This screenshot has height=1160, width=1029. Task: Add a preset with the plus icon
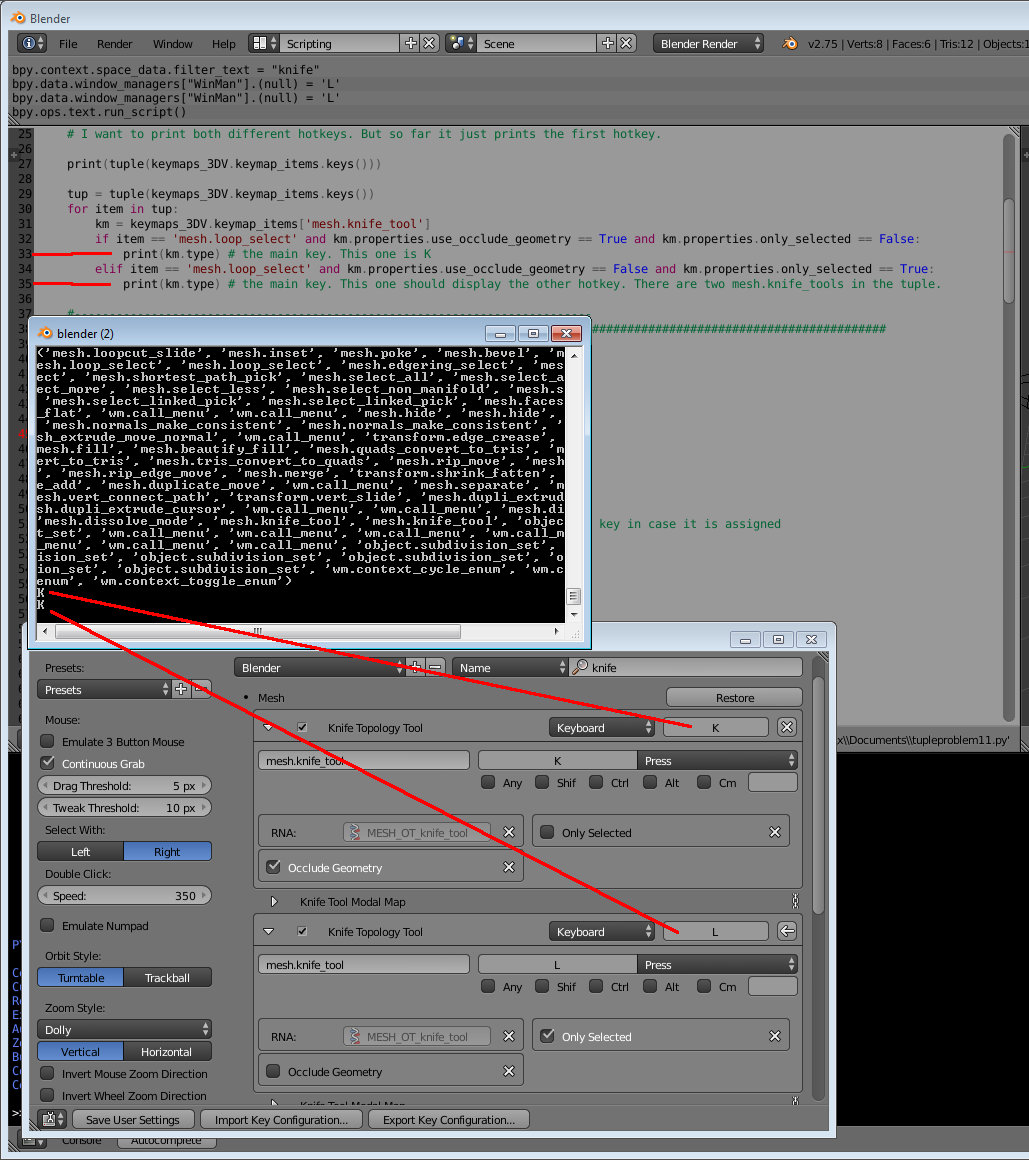coord(181,689)
